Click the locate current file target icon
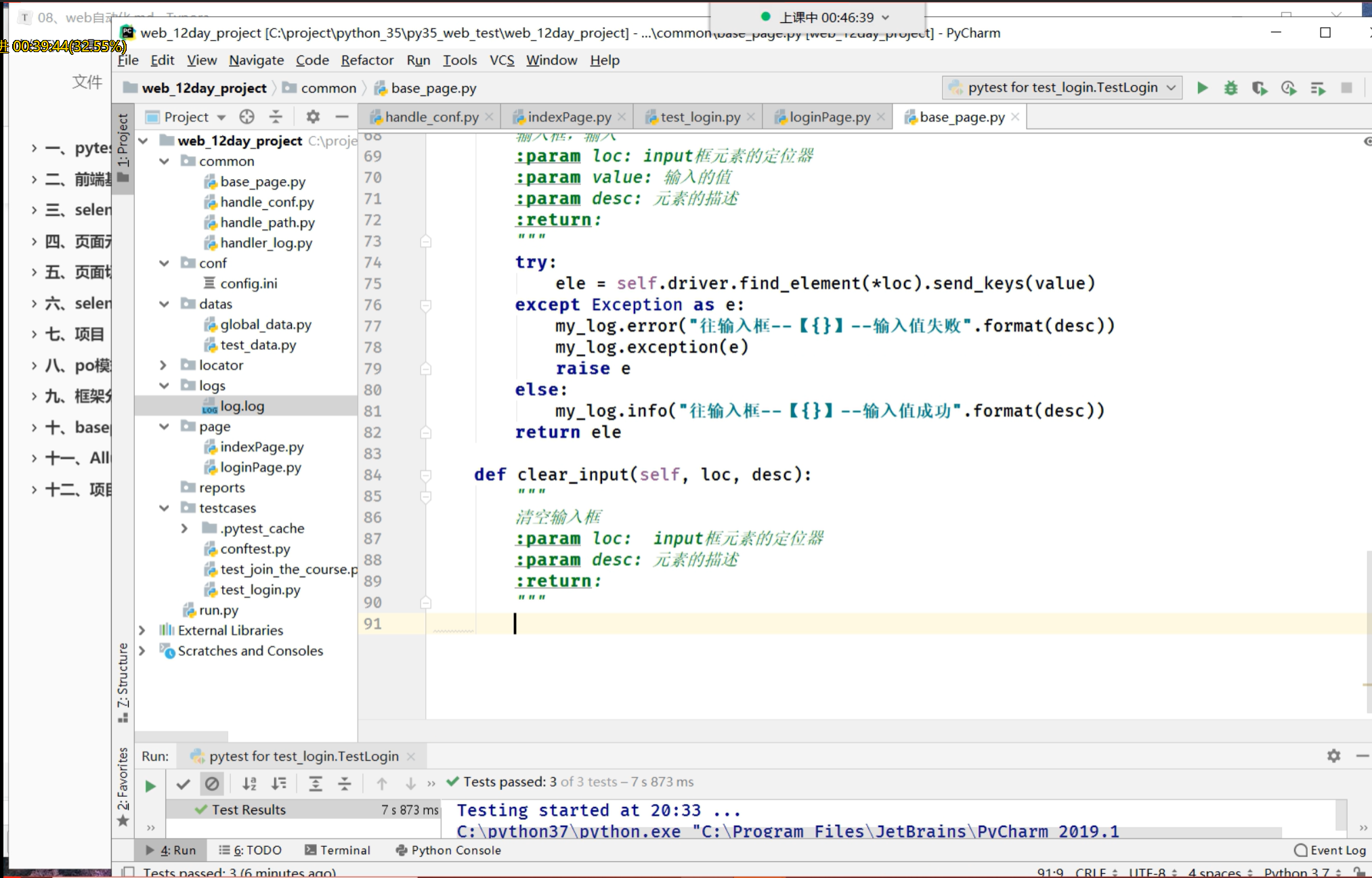Screen dimensions: 1372x878 (246, 116)
